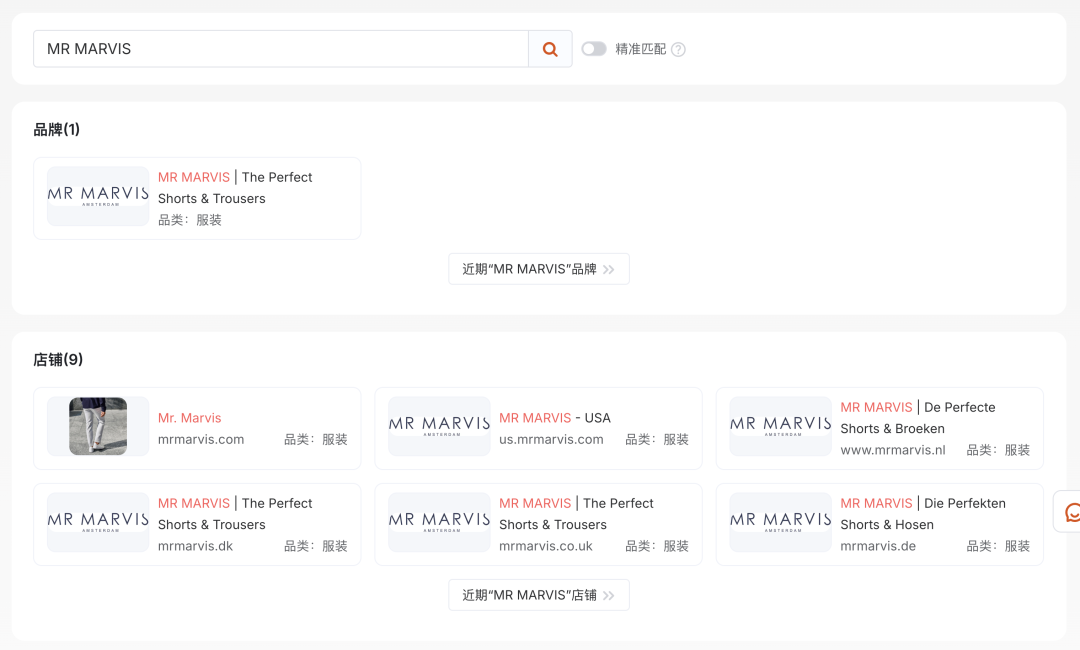Open MR MARVIS - USA store link
1080x650 pixels.
tap(554, 418)
